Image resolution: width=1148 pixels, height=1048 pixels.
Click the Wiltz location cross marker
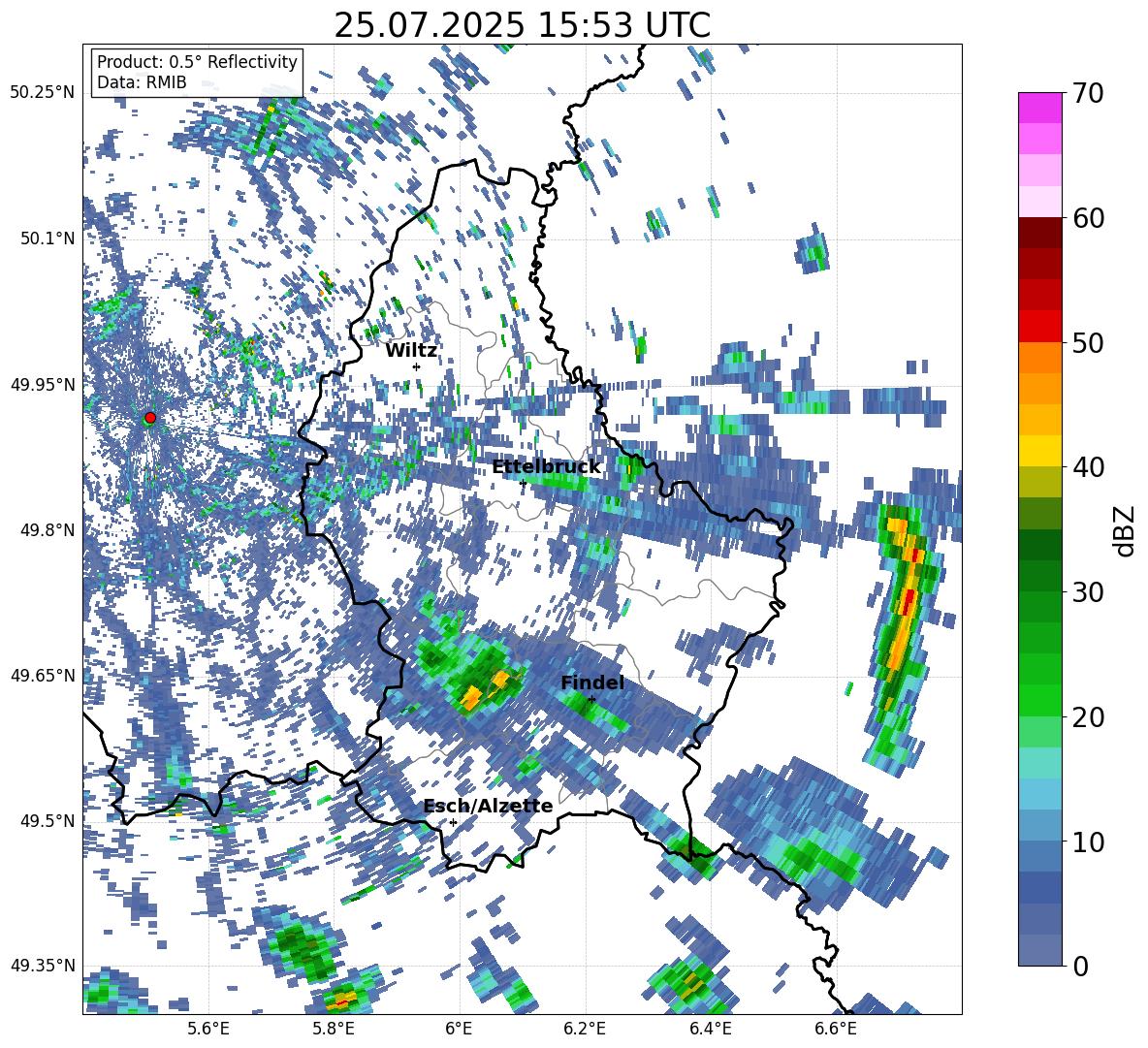(x=417, y=366)
